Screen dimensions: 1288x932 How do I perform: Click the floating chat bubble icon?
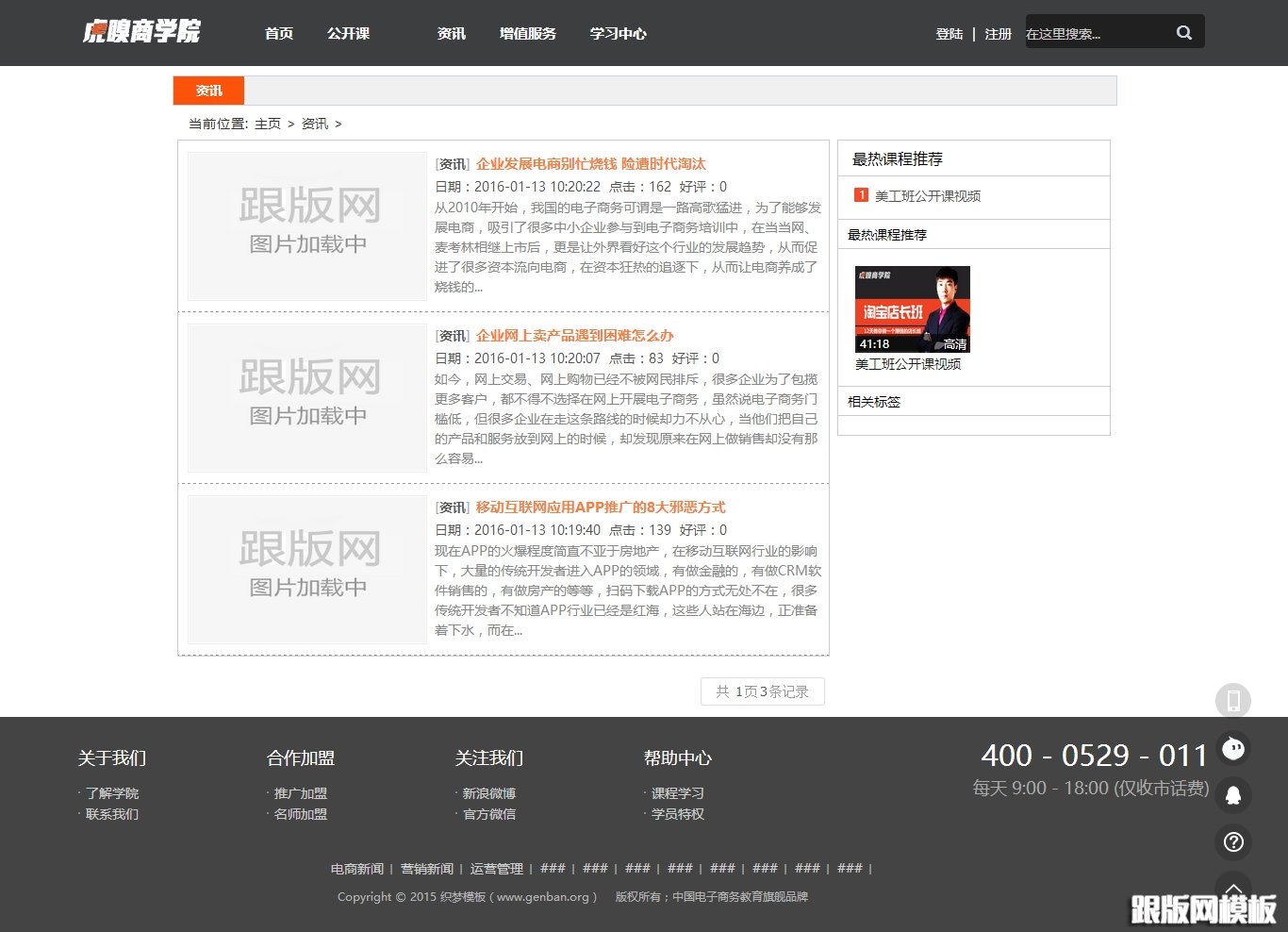1233,748
